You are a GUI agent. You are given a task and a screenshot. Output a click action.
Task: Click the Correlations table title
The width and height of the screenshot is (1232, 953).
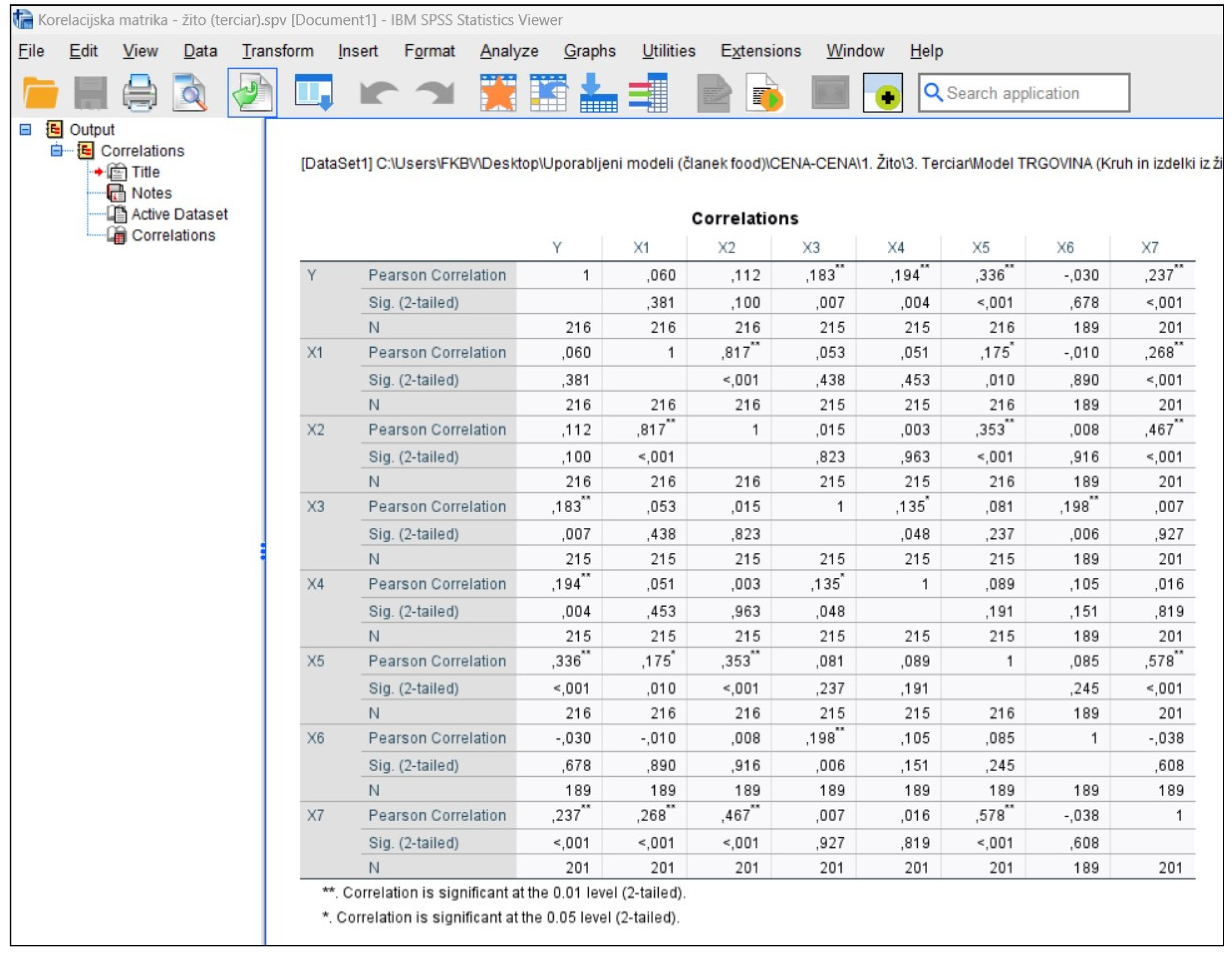click(745, 219)
